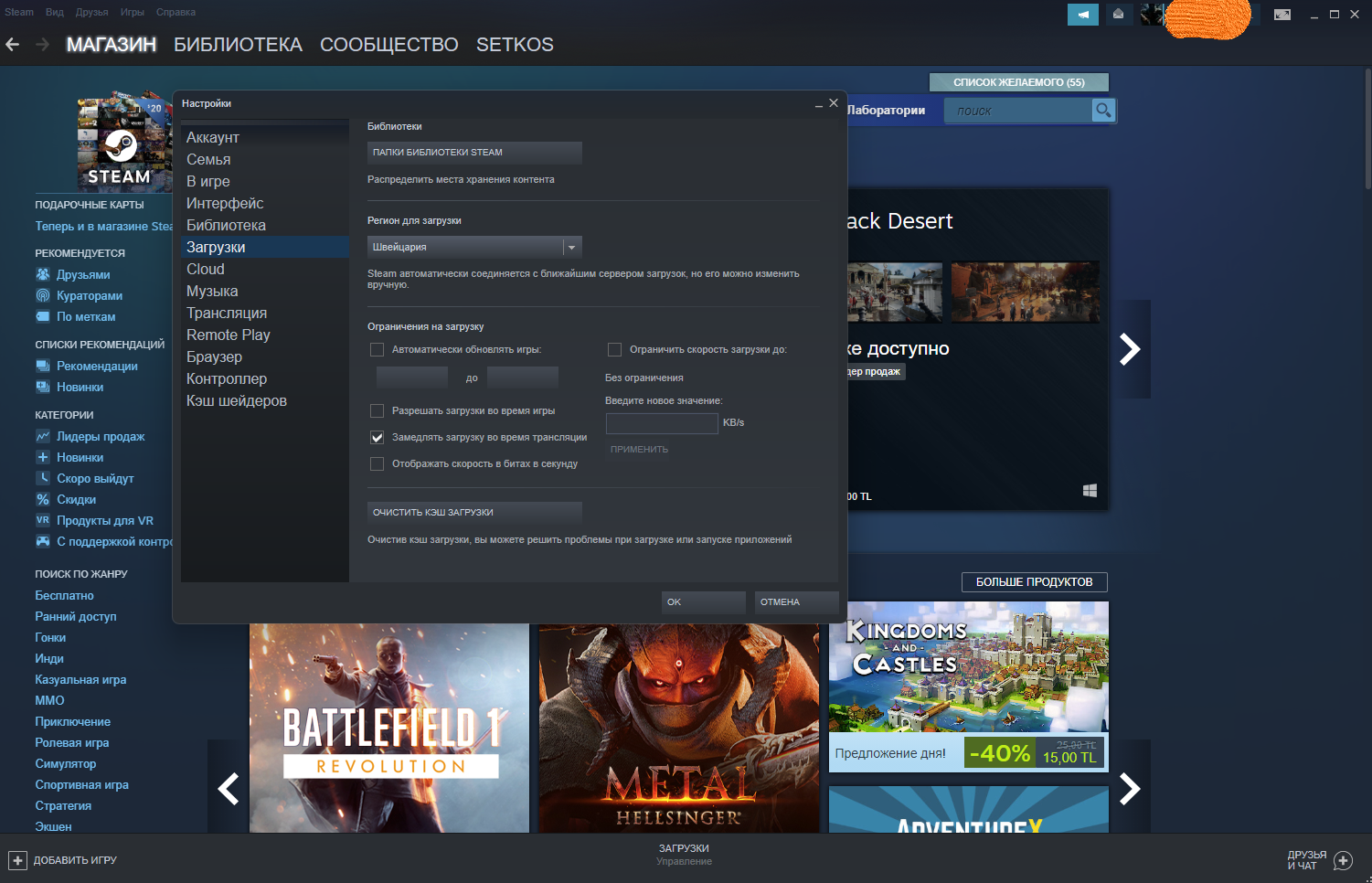Select Кэш шейдеров in settings sidebar

coord(265,400)
